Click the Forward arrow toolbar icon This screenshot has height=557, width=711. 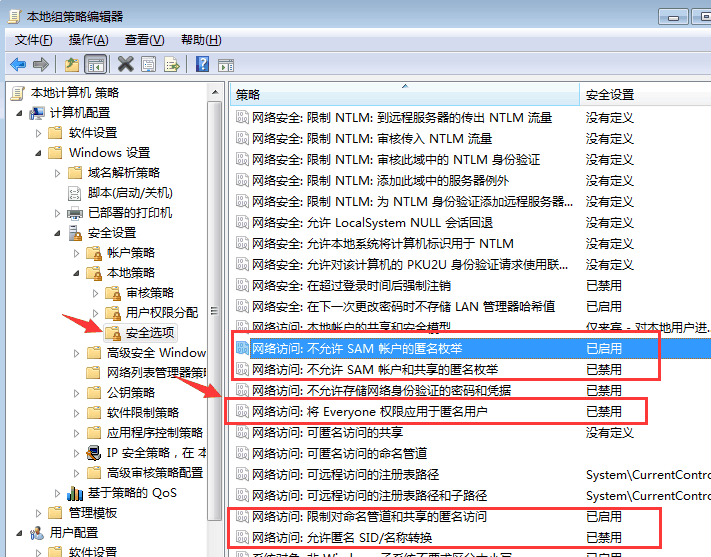click(x=41, y=64)
